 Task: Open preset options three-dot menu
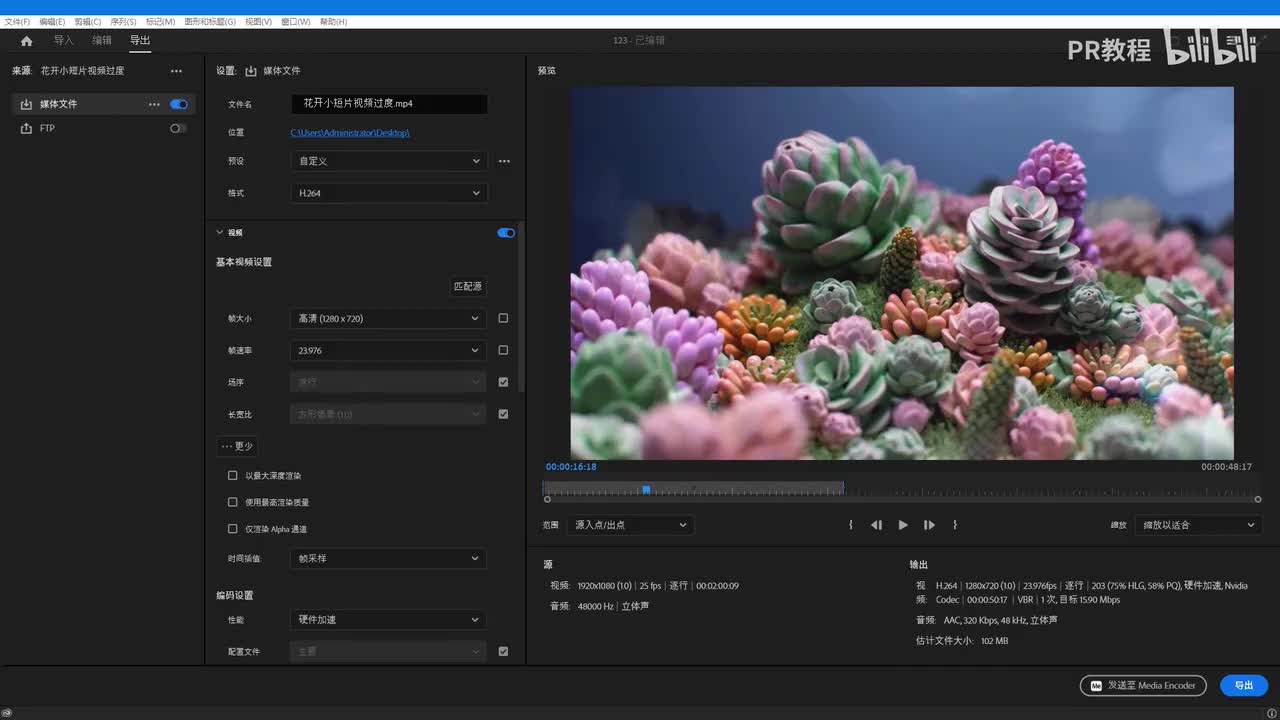point(504,161)
